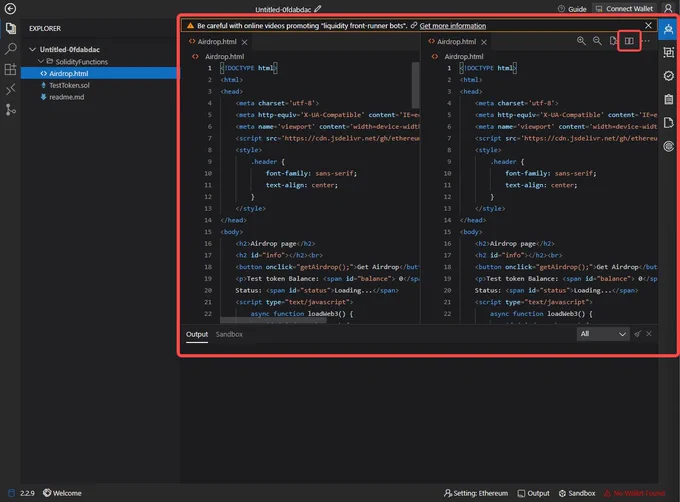Screen dimensions: 680x502
Task: Click the back arrow icon in the top-left corner
Action: (10, 9)
